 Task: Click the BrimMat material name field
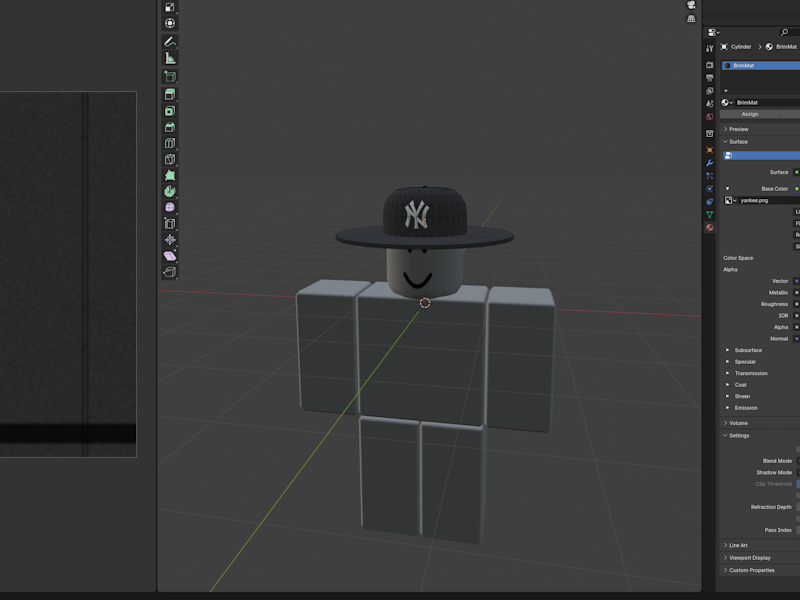[767, 103]
